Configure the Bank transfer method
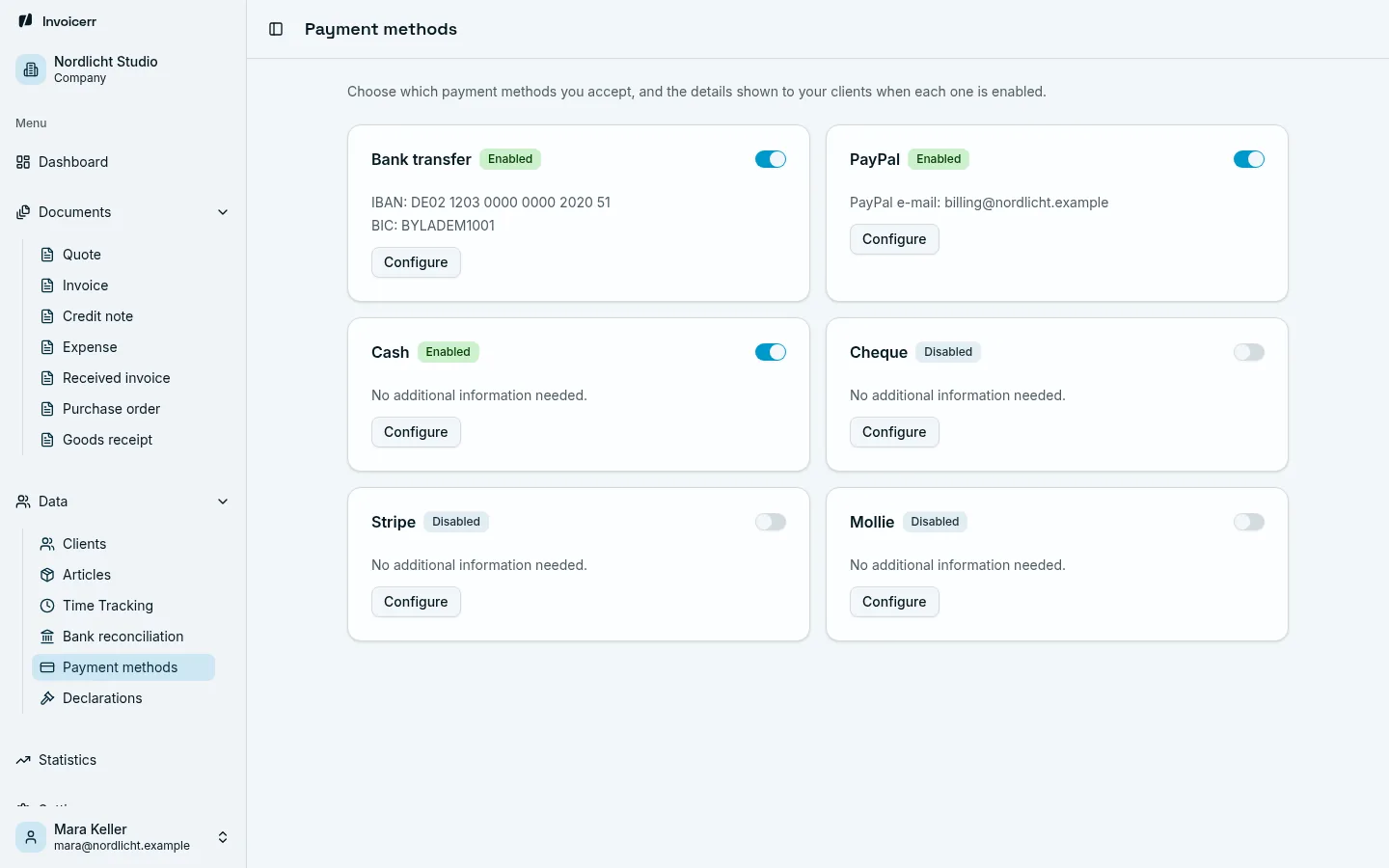The image size is (1389, 868). (x=416, y=262)
